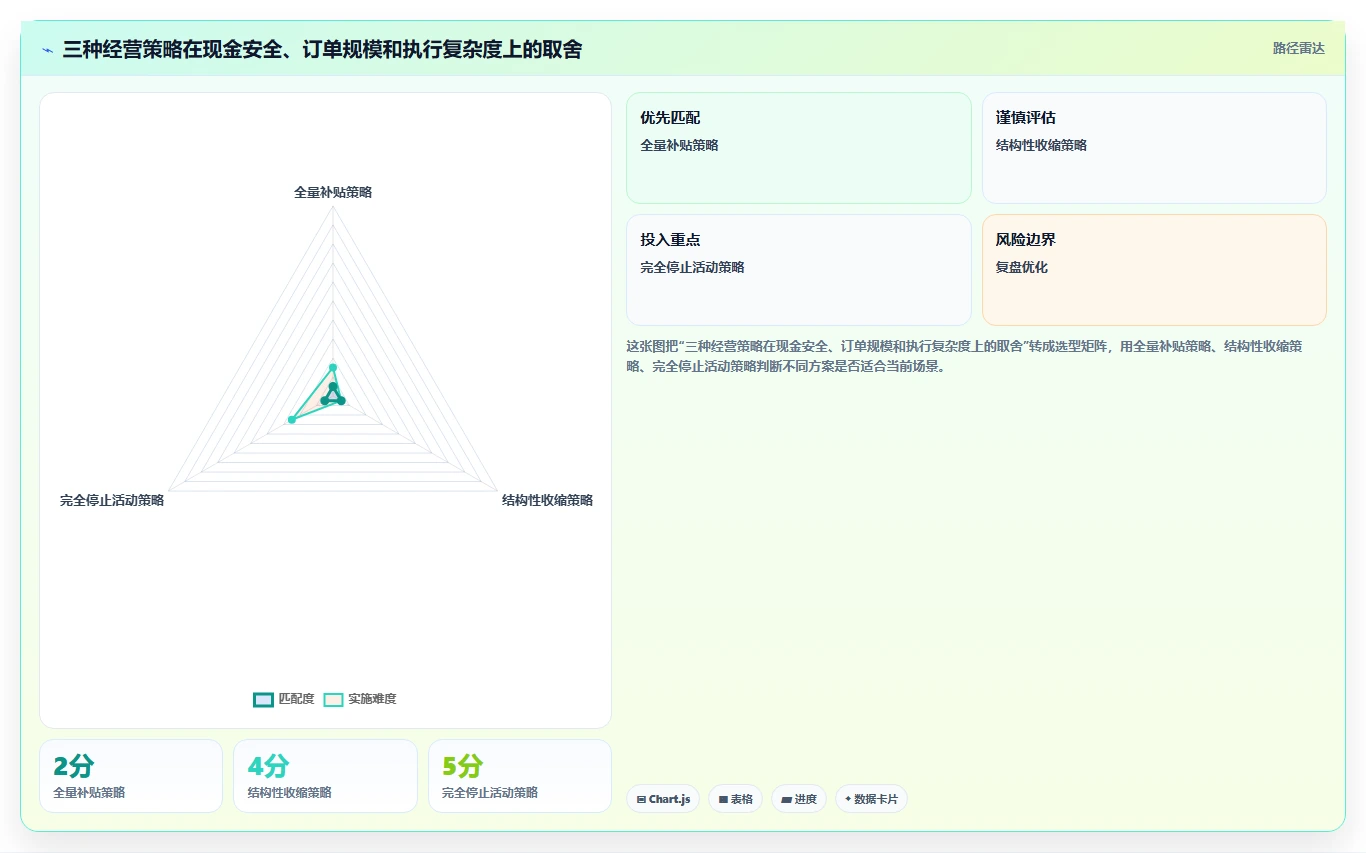1366x853 pixels.
Task: Click the 2分 score card
Action: click(x=131, y=776)
